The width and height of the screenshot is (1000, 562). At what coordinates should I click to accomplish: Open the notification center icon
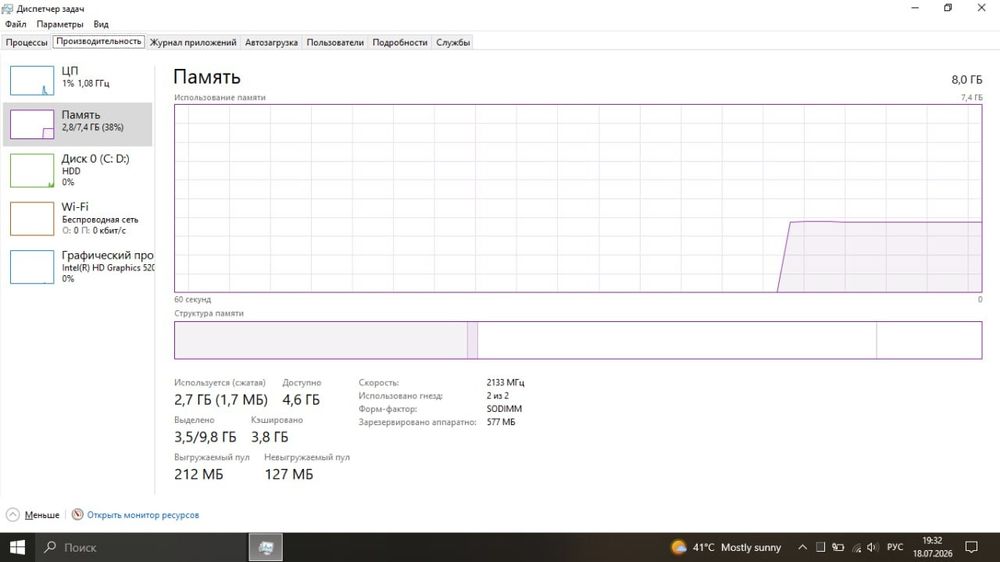(971, 547)
